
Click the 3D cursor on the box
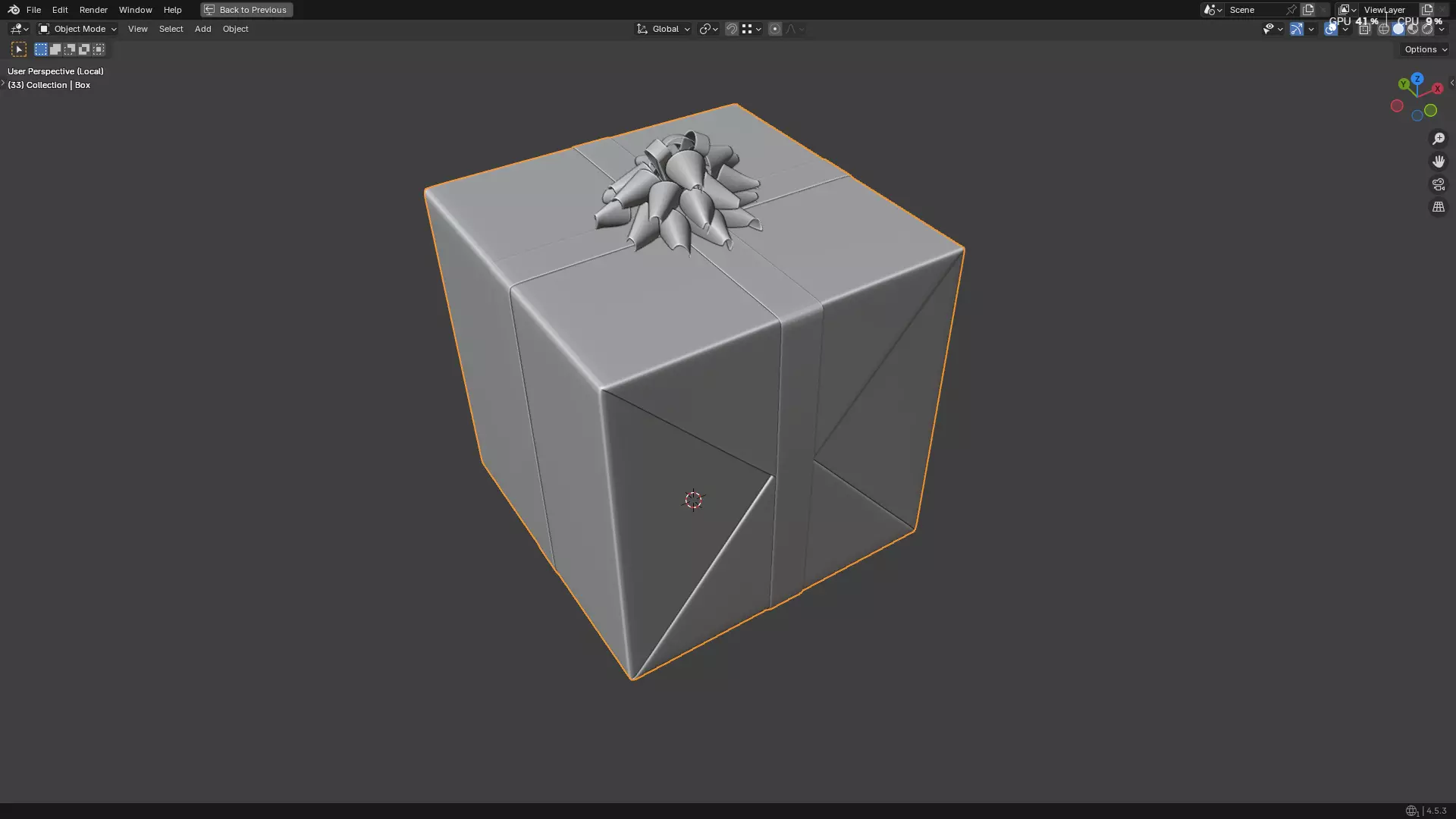tap(693, 500)
